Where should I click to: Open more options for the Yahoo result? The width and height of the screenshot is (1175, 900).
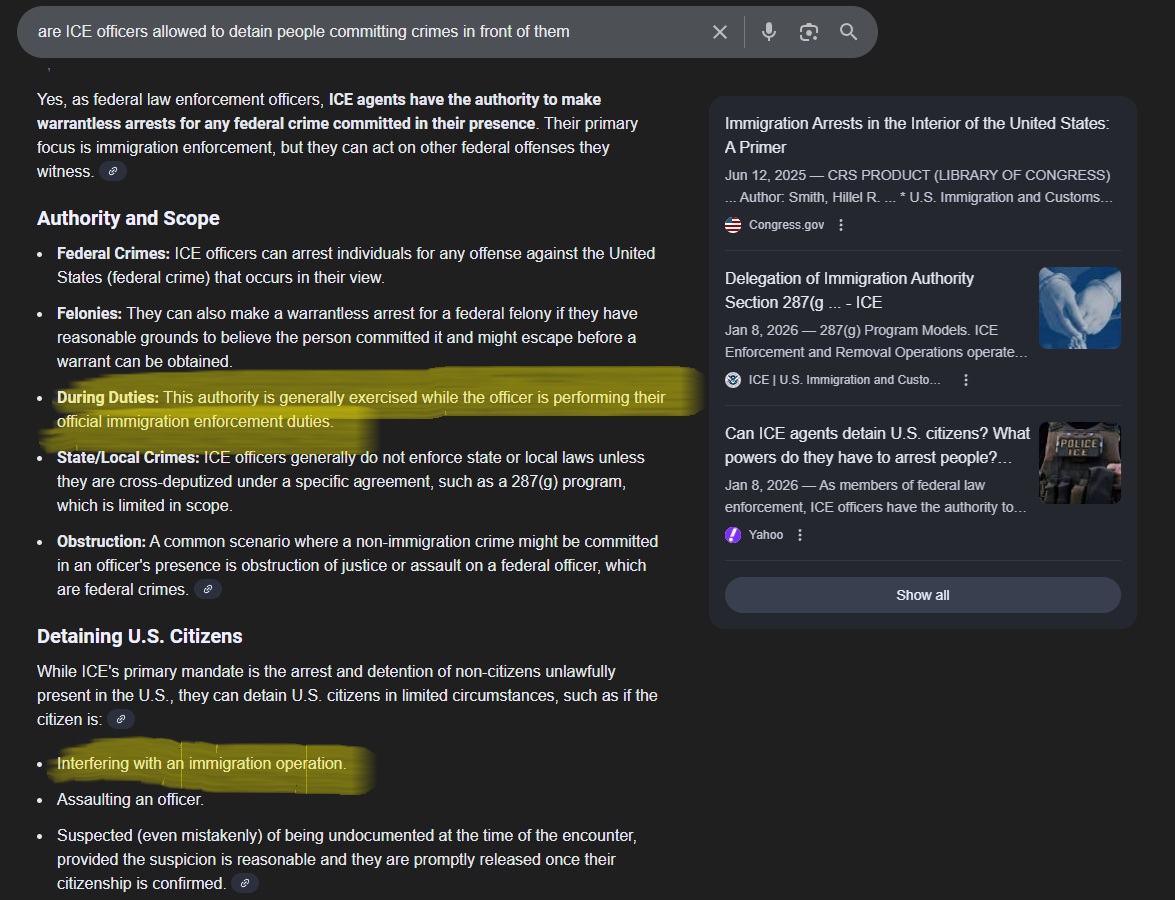click(x=800, y=535)
